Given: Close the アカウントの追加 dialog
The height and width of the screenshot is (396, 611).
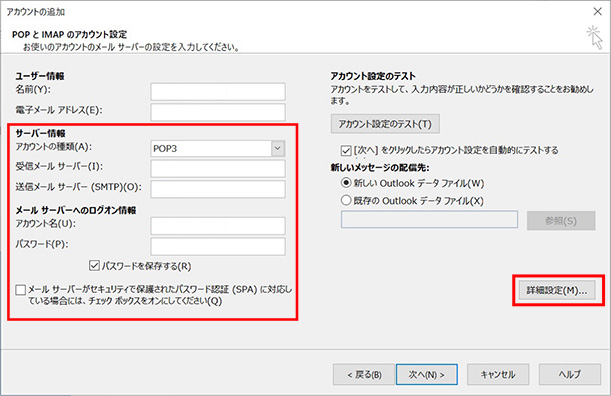Looking at the screenshot, I should pos(597,11).
